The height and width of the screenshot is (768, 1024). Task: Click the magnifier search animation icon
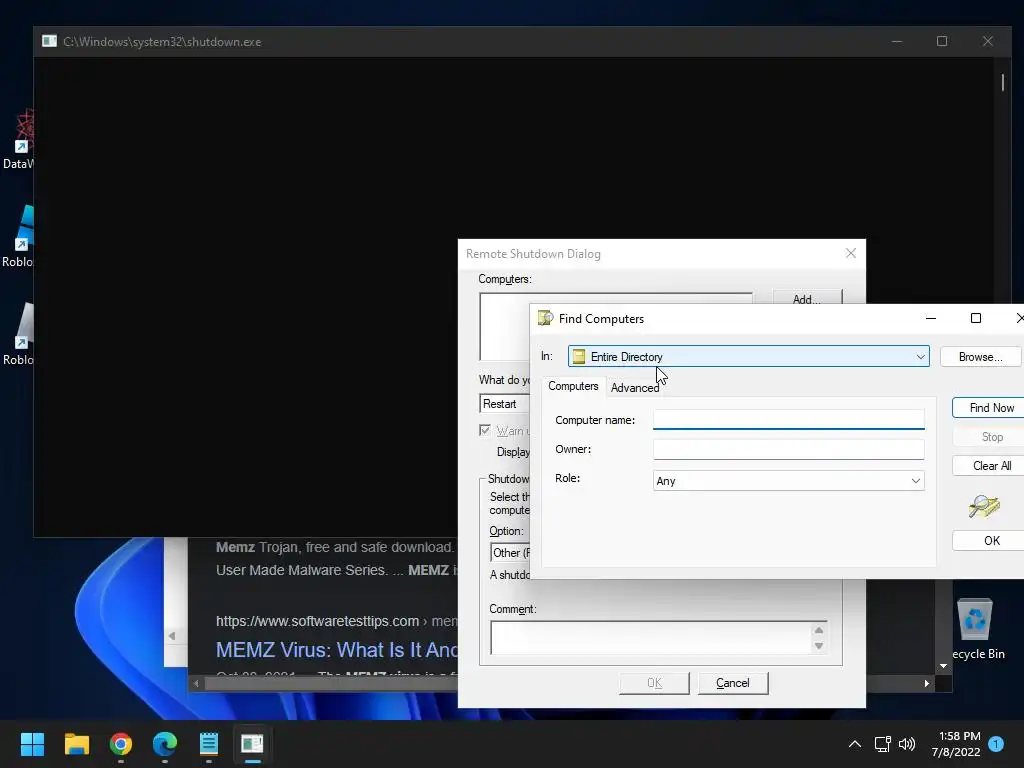tap(984, 505)
